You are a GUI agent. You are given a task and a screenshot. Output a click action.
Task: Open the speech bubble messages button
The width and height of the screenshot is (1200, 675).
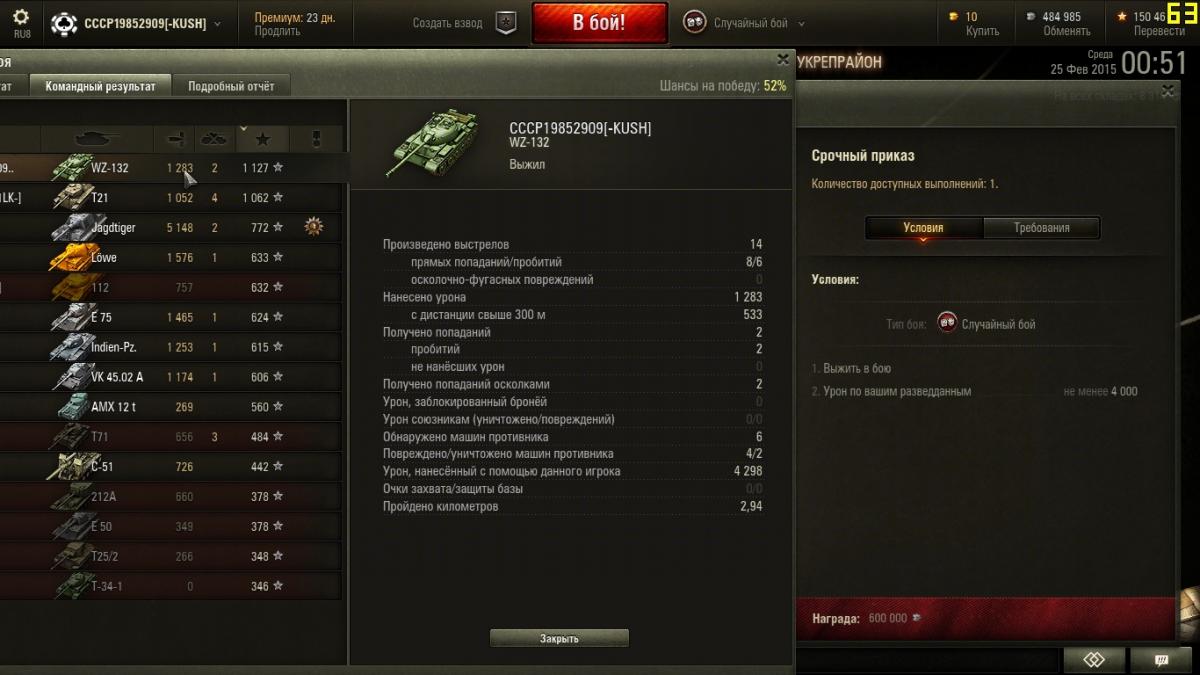[1161, 660]
